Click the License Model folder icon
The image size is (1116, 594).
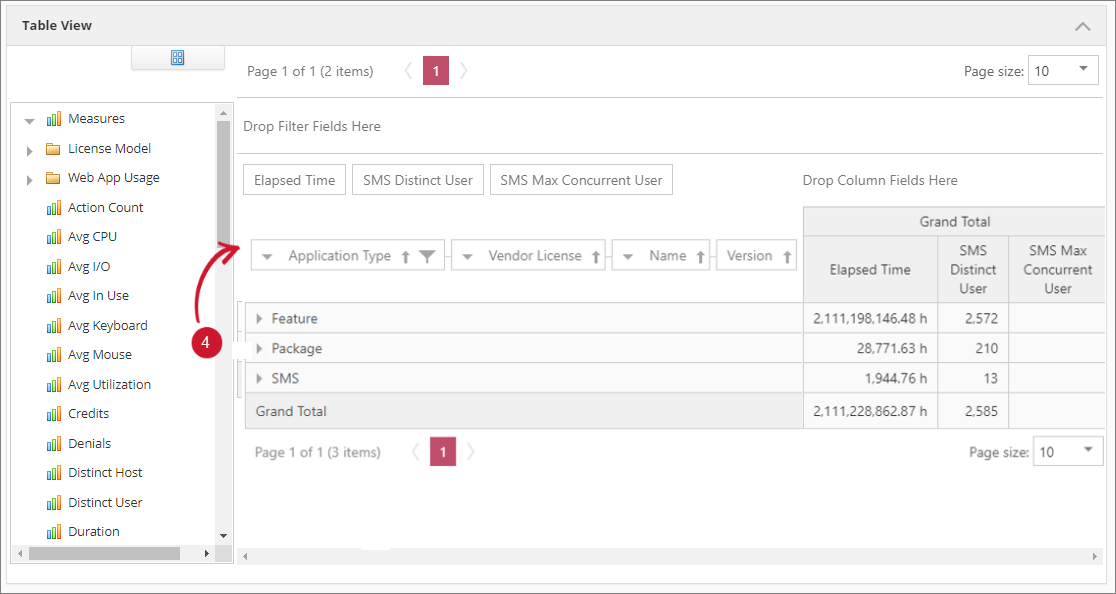click(53, 149)
